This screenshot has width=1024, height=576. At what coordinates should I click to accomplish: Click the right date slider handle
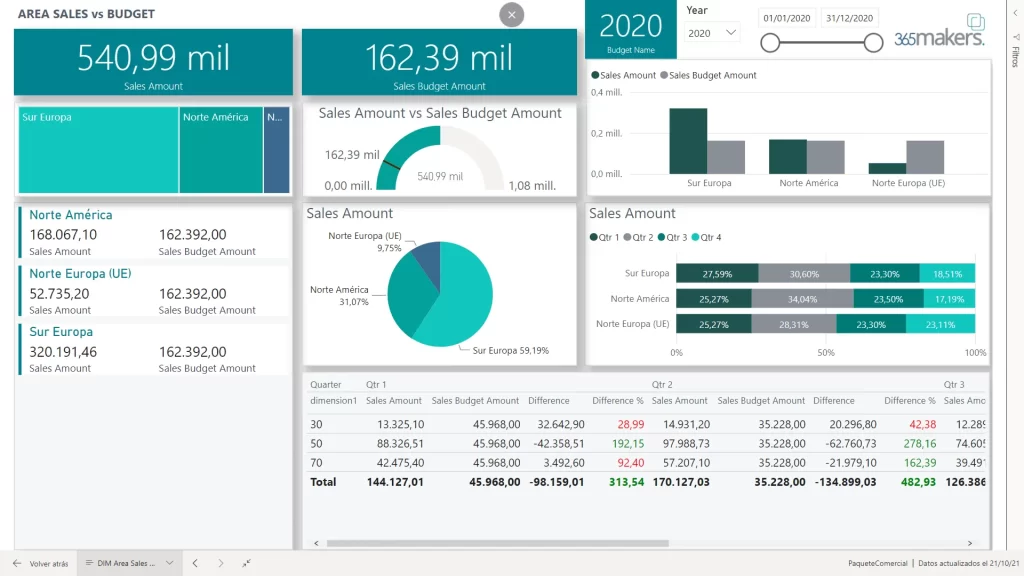point(873,42)
